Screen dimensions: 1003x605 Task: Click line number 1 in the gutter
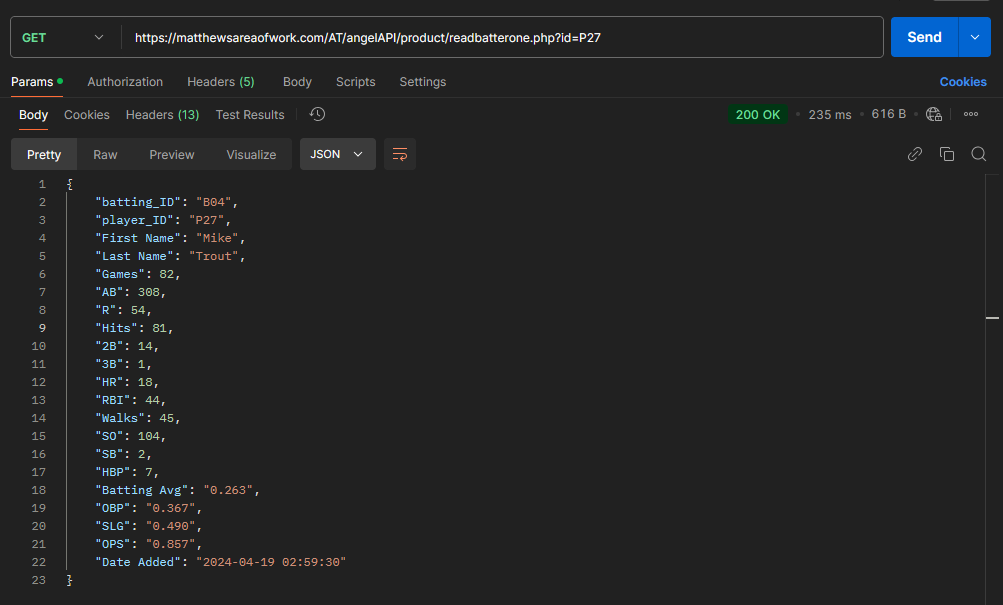[42, 184]
